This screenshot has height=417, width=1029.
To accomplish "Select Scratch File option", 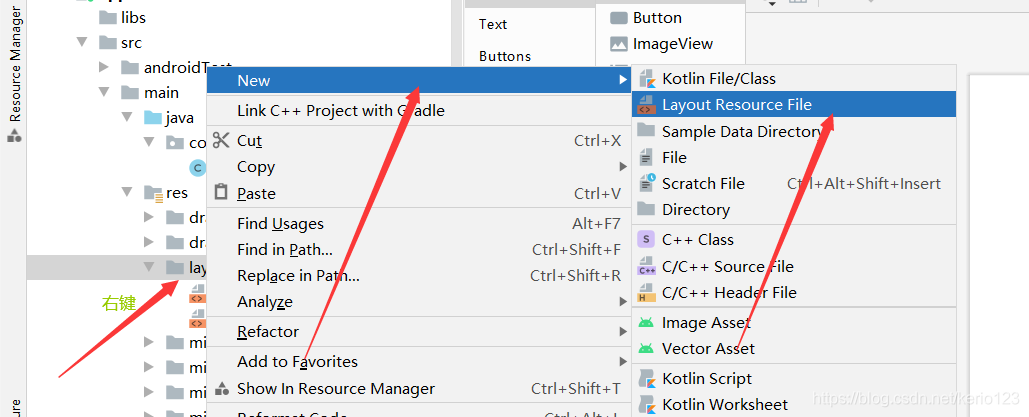I will pyautogui.click(x=794, y=184).
